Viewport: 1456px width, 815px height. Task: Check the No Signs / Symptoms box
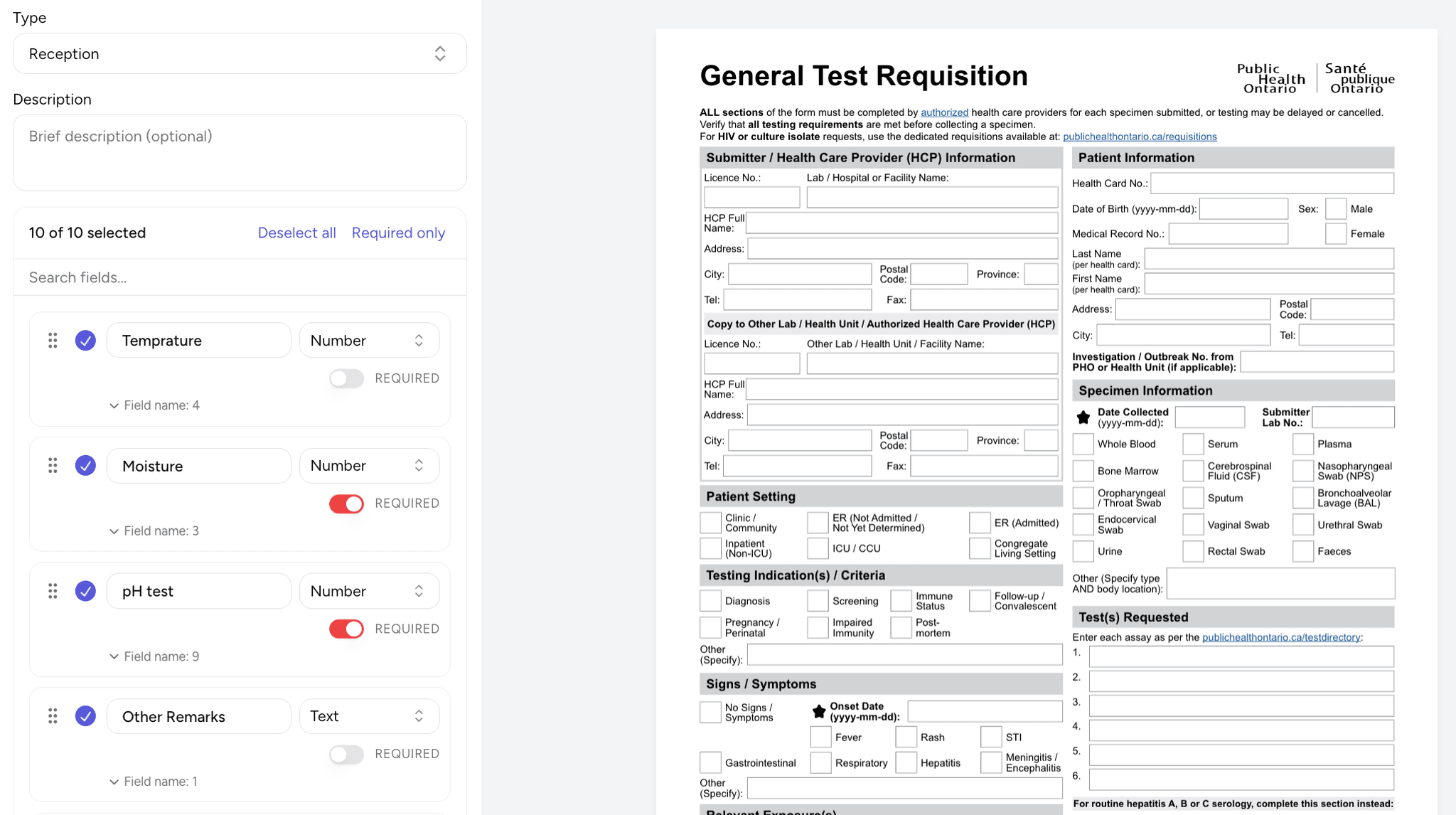click(x=710, y=713)
